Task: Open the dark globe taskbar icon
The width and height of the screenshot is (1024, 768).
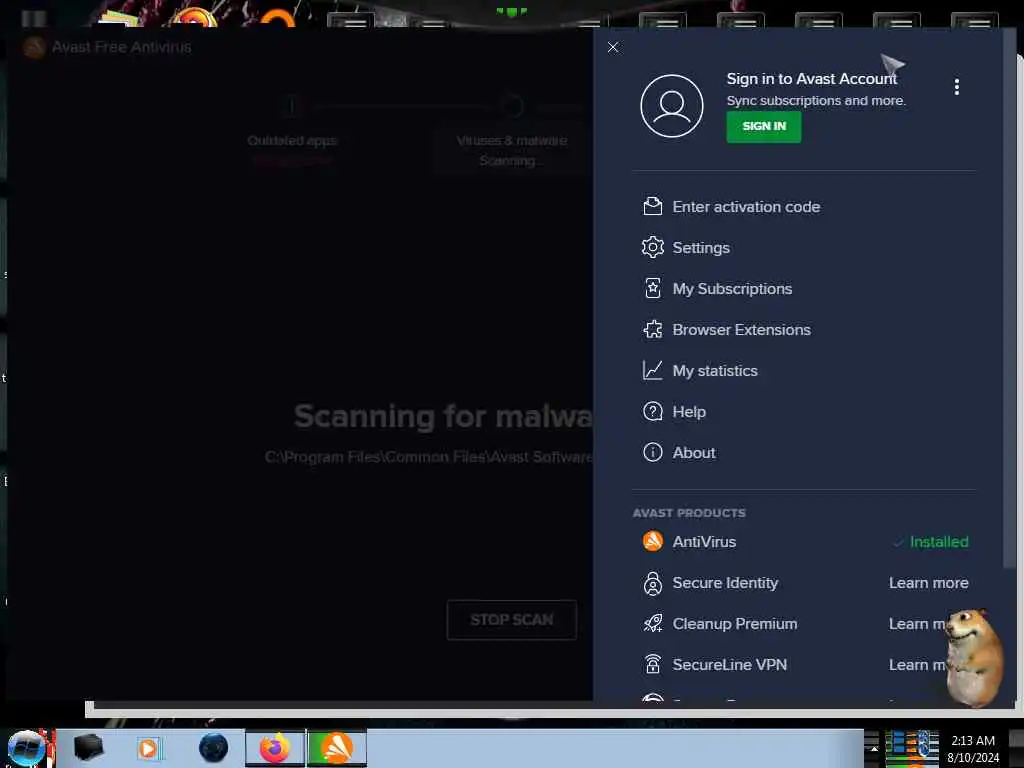Action: coord(213,748)
